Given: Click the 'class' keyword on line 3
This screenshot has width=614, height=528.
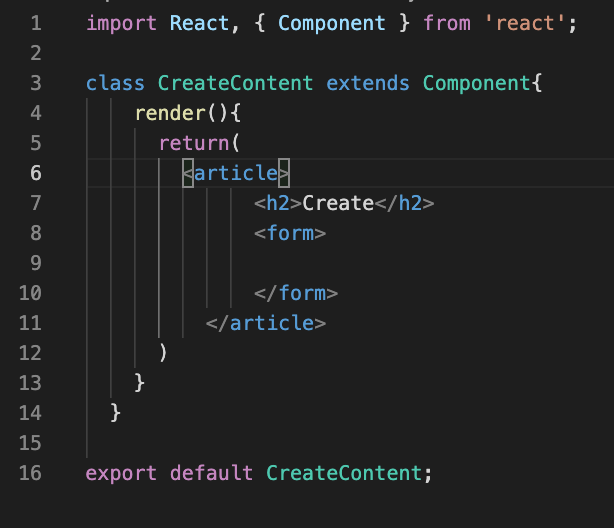Looking at the screenshot, I should coord(115,83).
